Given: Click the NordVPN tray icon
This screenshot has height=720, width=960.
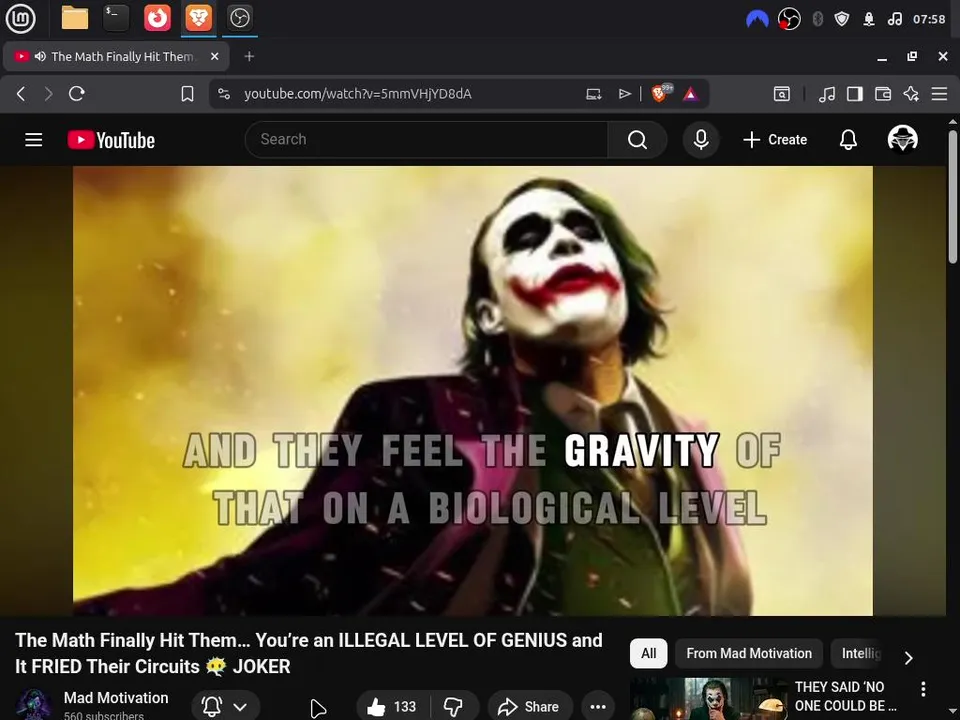Looking at the screenshot, I should (757, 20).
